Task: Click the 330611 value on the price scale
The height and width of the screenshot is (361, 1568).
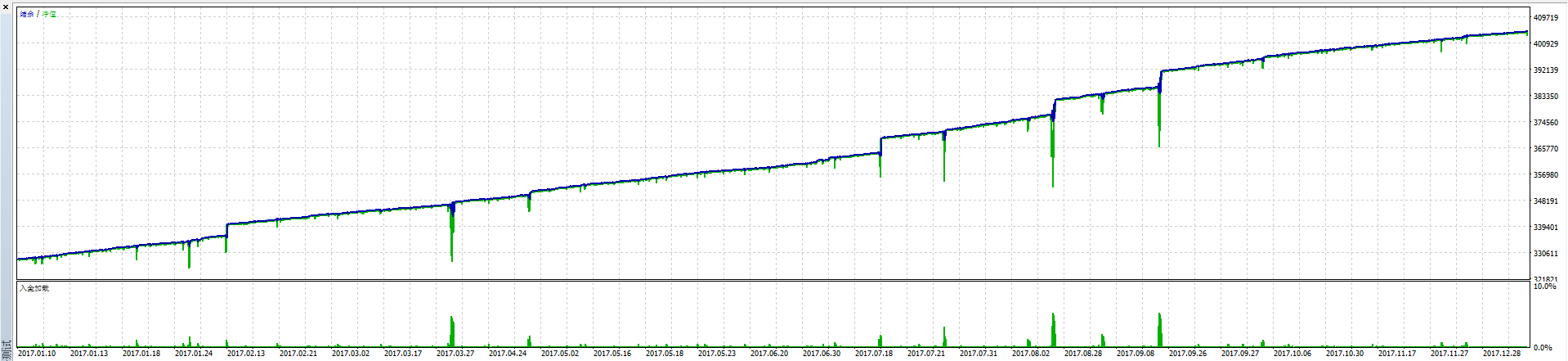Action: point(1545,254)
